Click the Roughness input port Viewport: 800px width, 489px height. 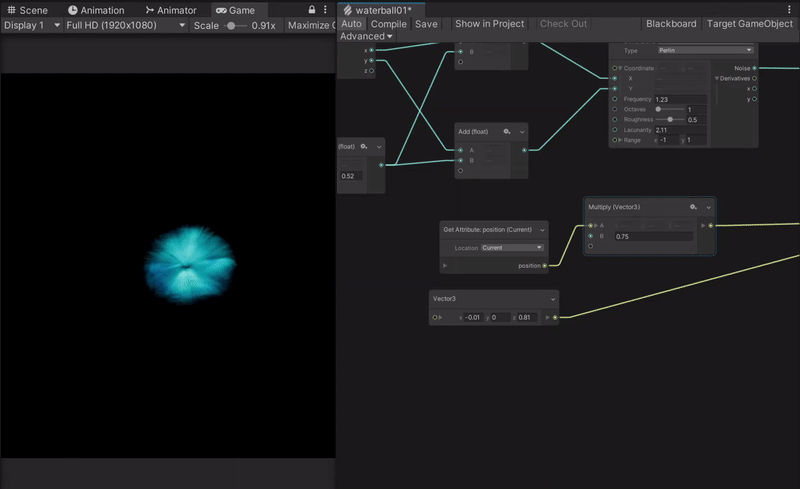tap(614, 119)
